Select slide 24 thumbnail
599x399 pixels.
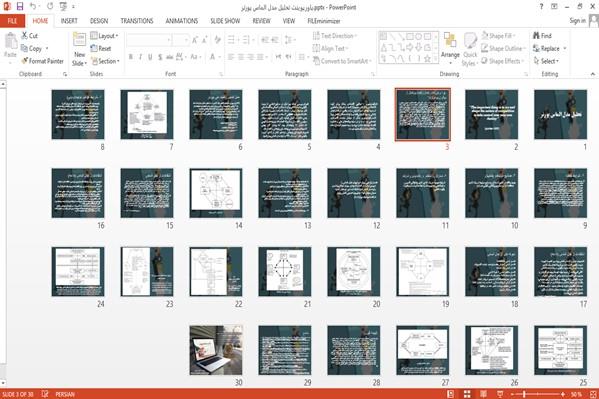point(78,271)
